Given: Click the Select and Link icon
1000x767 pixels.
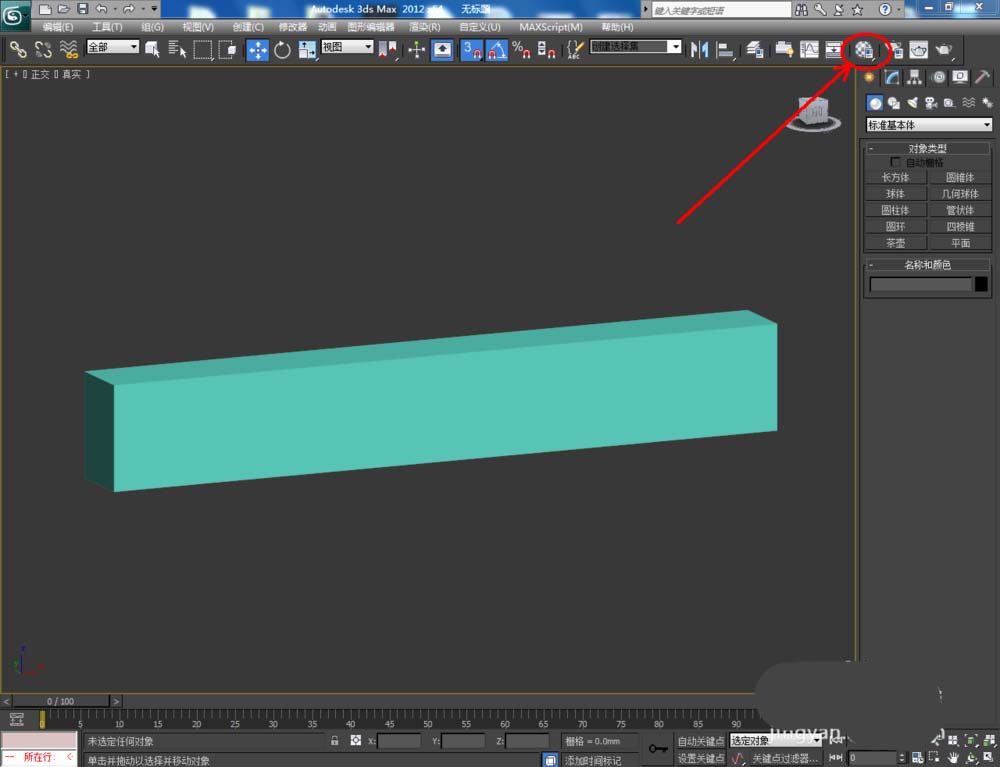Looking at the screenshot, I should coord(18,49).
